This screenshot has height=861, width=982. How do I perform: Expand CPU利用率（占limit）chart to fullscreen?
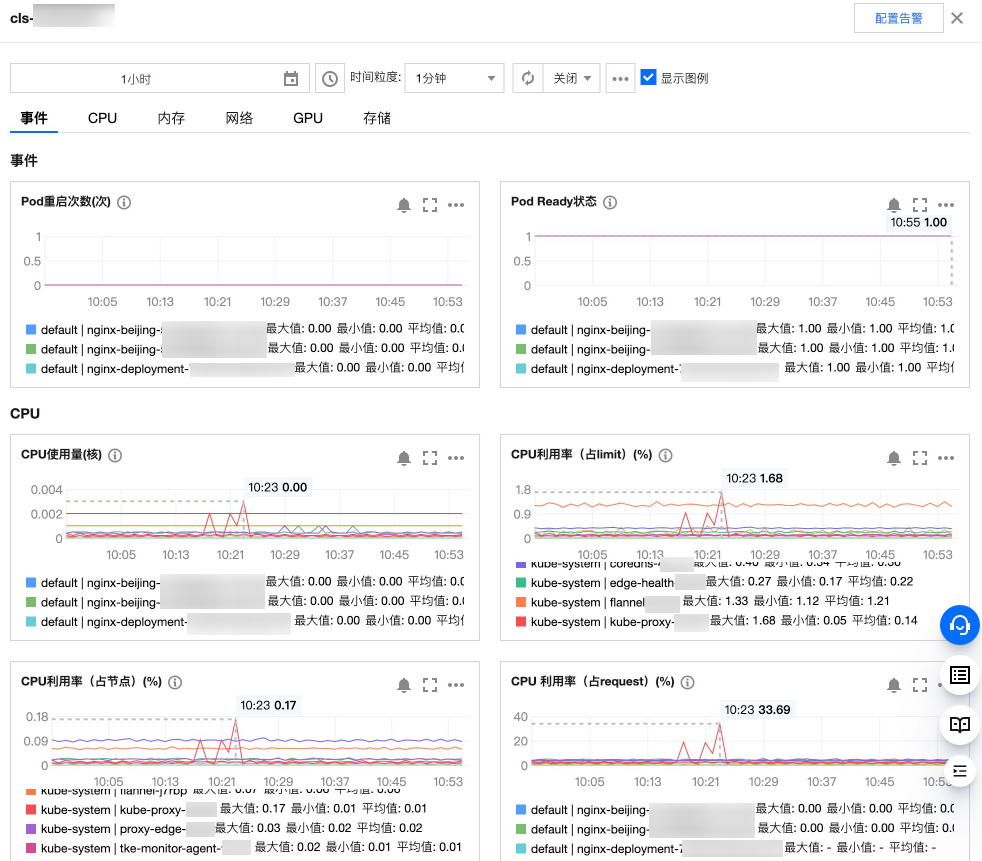tap(919, 458)
